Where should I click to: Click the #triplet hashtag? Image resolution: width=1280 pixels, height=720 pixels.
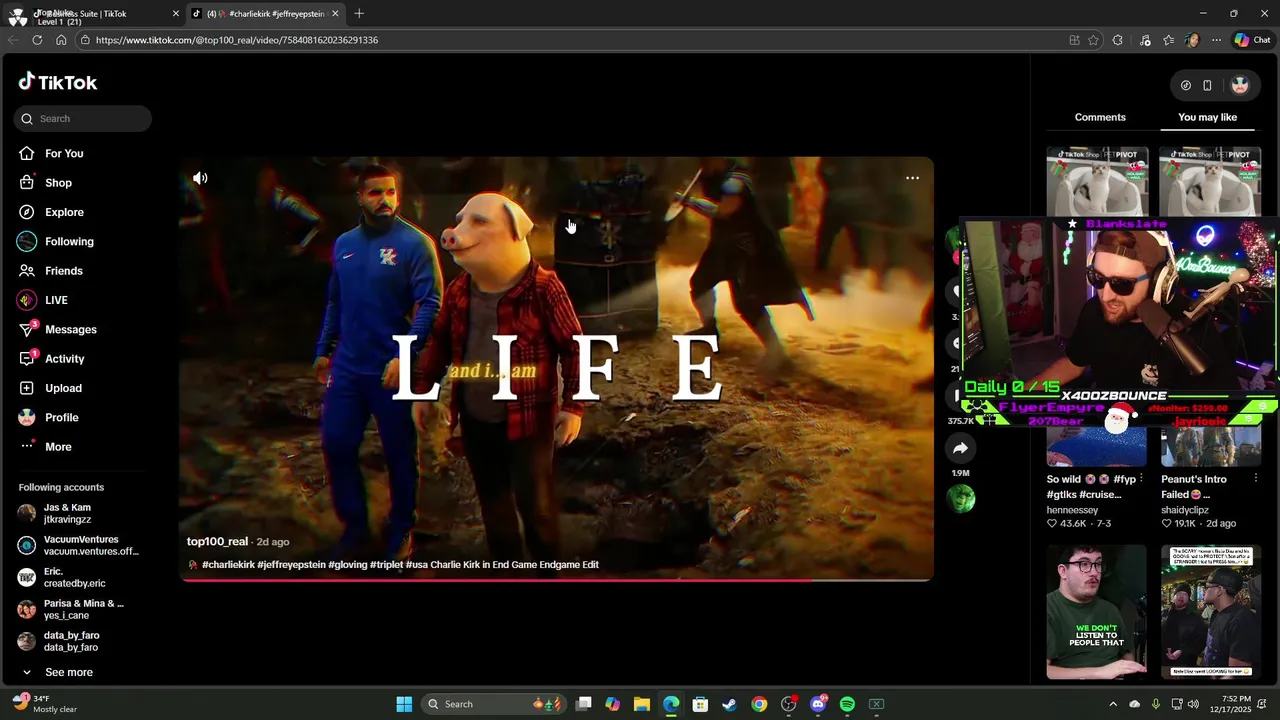[x=386, y=565]
